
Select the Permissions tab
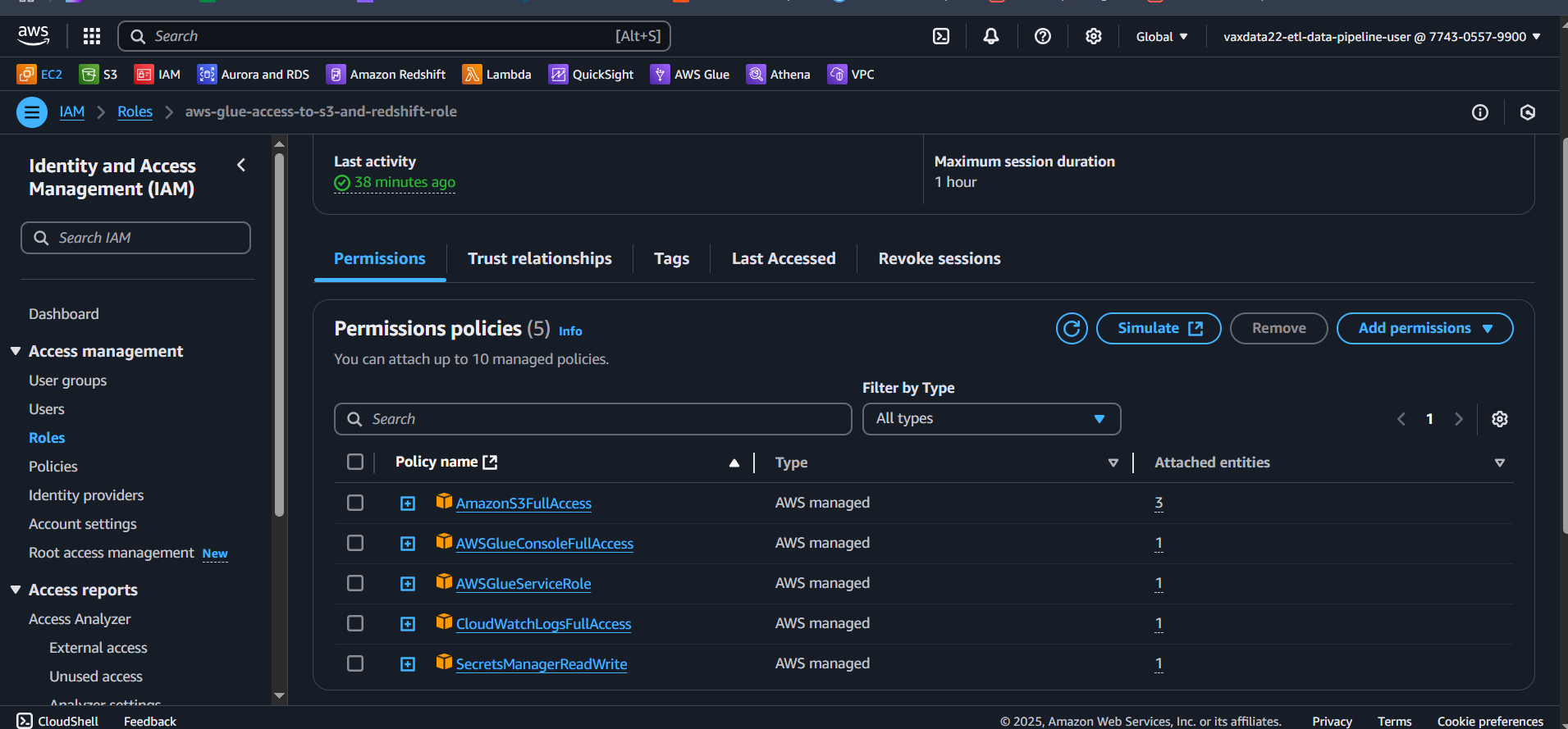coord(380,259)
